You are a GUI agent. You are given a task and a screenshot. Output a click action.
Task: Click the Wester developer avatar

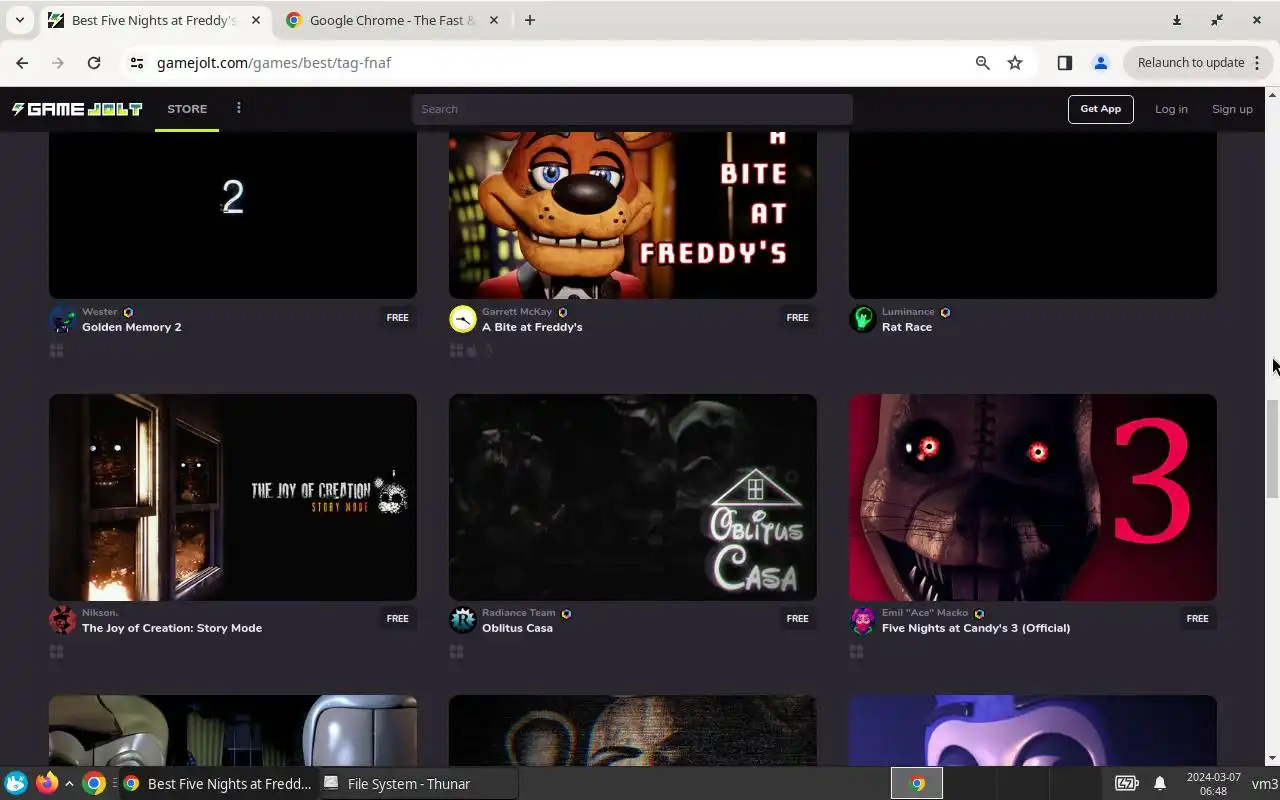(x=63, y=319)
